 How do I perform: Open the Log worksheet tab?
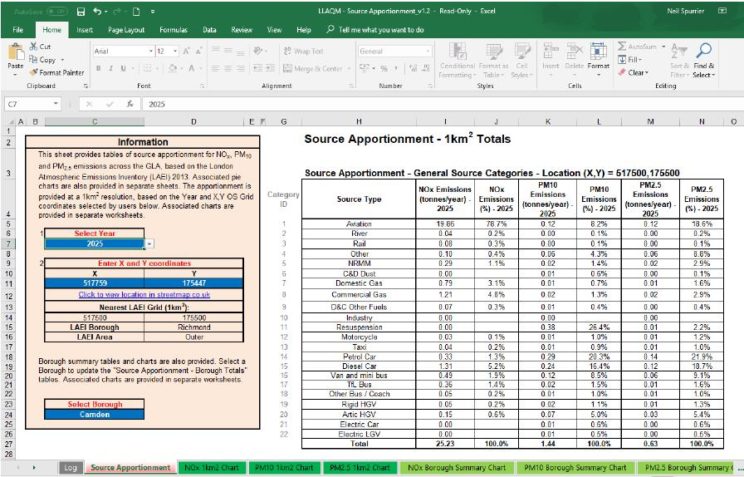(x=70, y=468)
